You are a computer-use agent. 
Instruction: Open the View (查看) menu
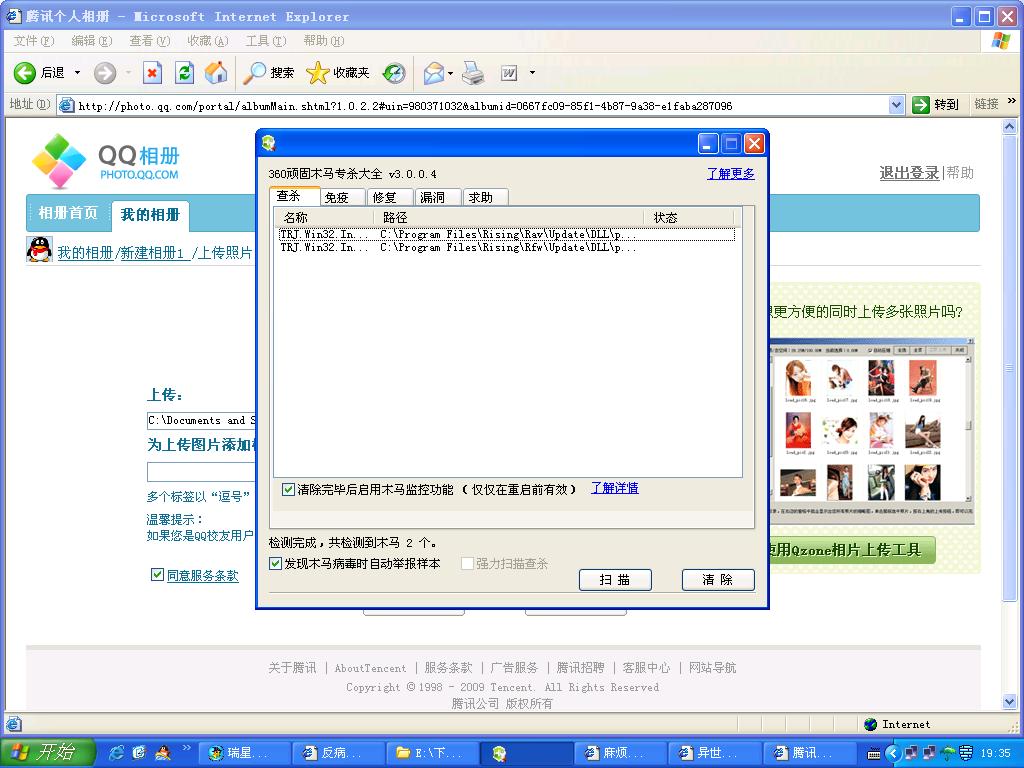point(150,40)
